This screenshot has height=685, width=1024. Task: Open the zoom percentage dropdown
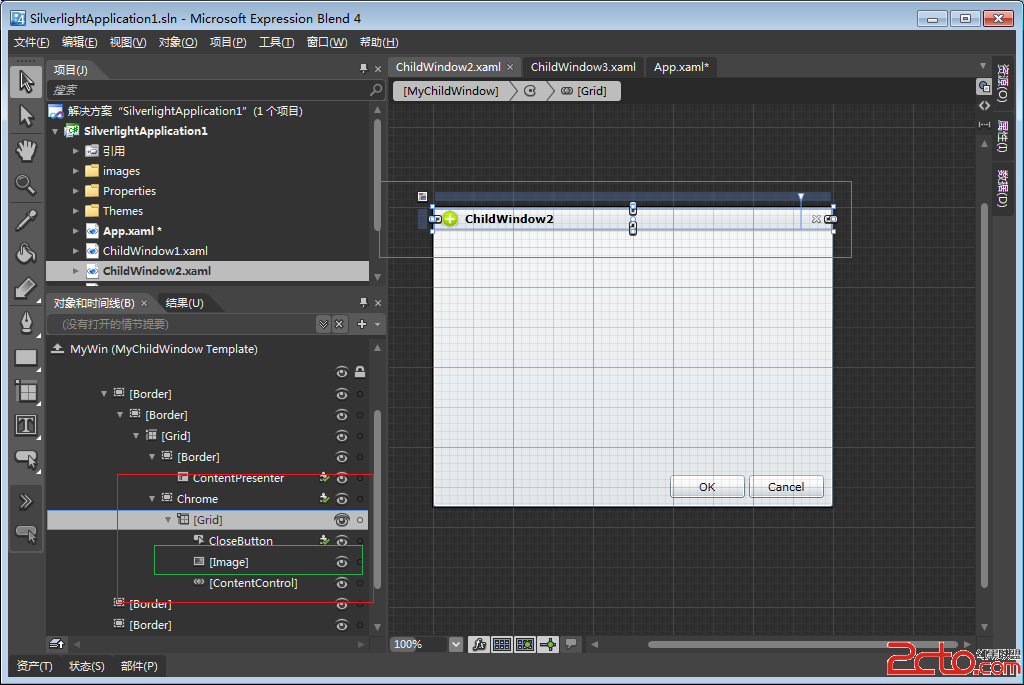click(456, 645)
